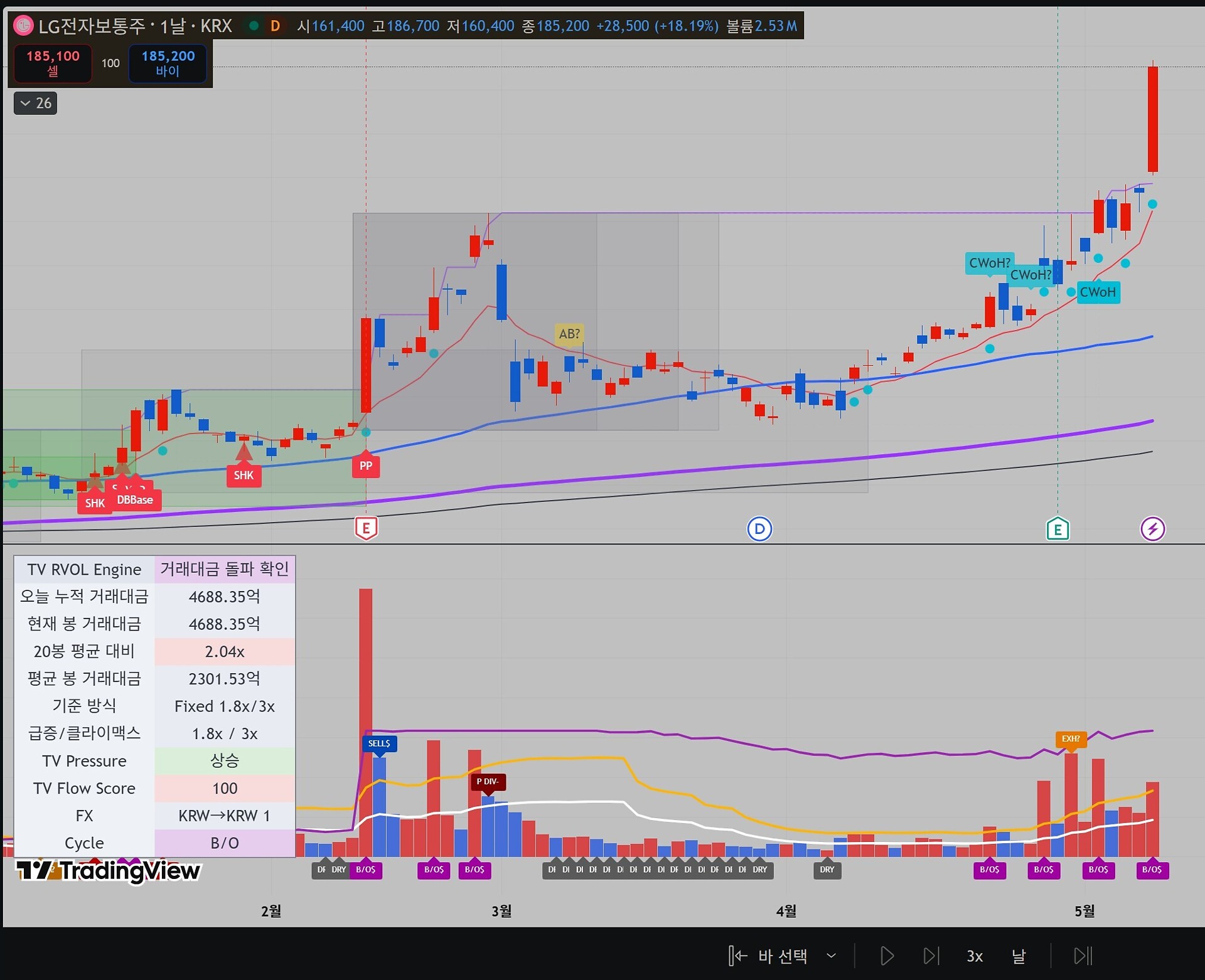Viewport: 1205px width, 980px height.
Task: Click the PP label on chart
Action: [366, 465]
